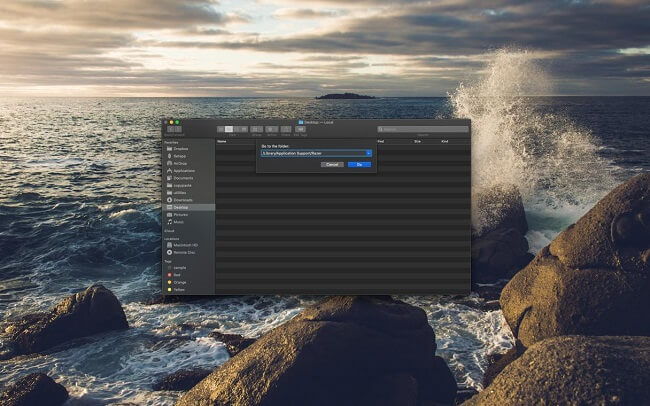
Task: Click the Music note icon in sidebar
Action: tap(170, 222)
